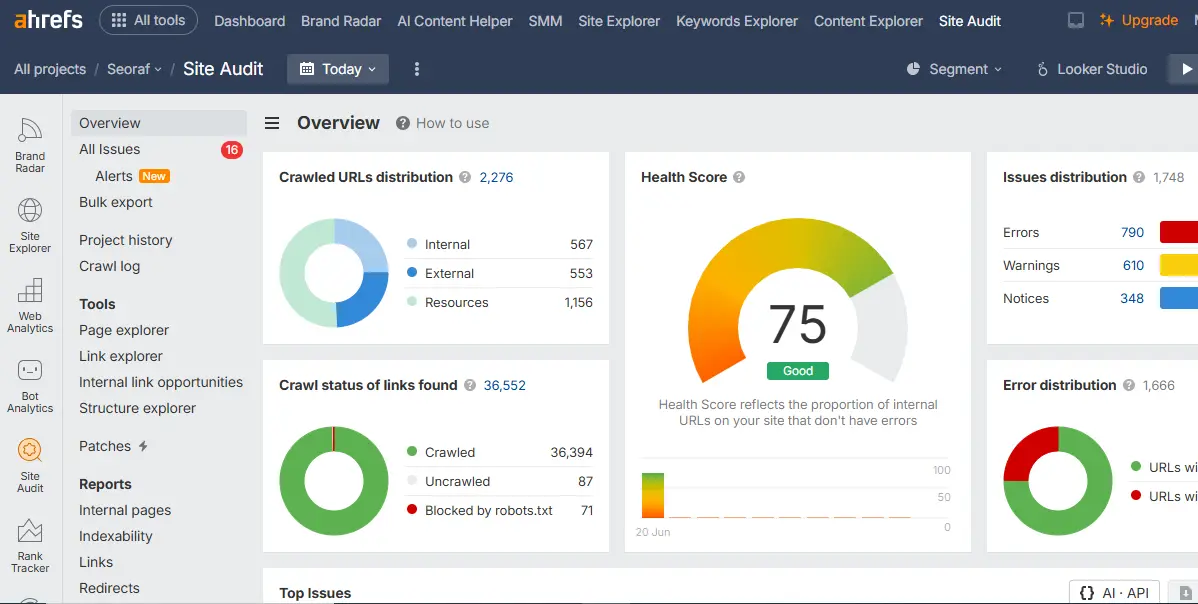This screenshot has width=1198, height=604.
Task: Select Overview in the sidebar
Action: (x=159, y=123)
